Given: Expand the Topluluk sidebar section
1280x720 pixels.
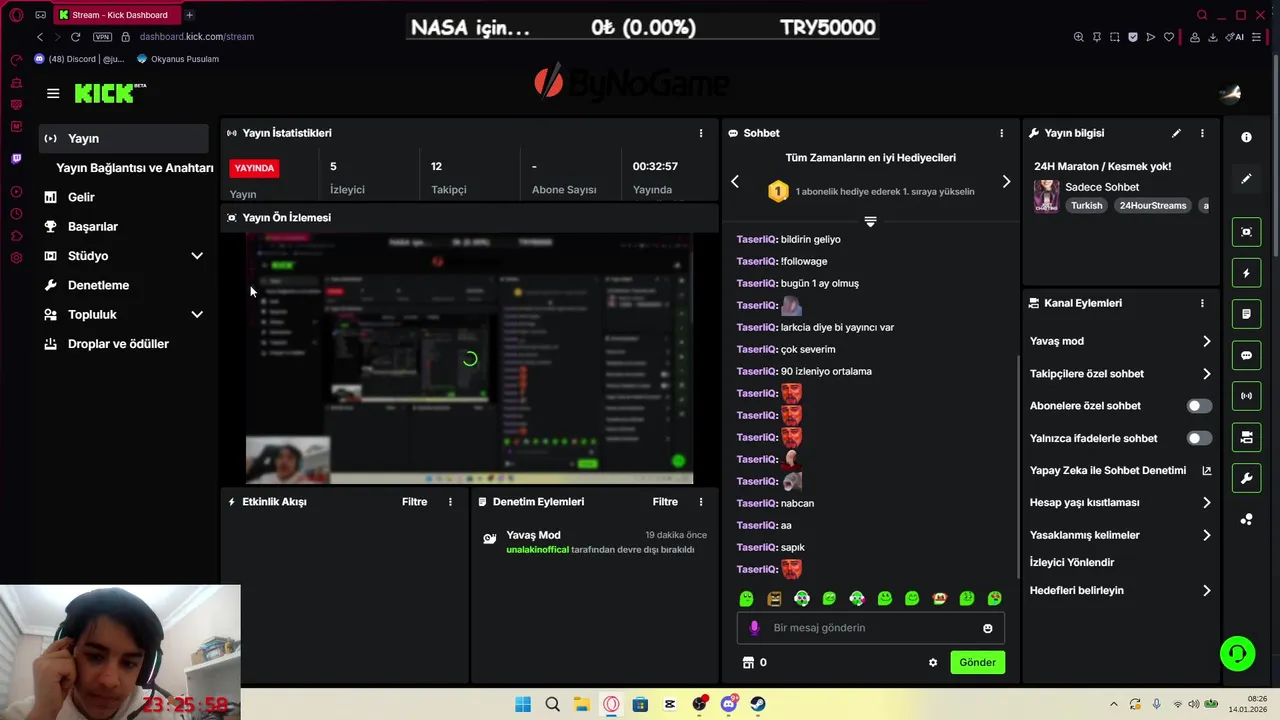Looking at the screenshot, I should pos(197,315).
